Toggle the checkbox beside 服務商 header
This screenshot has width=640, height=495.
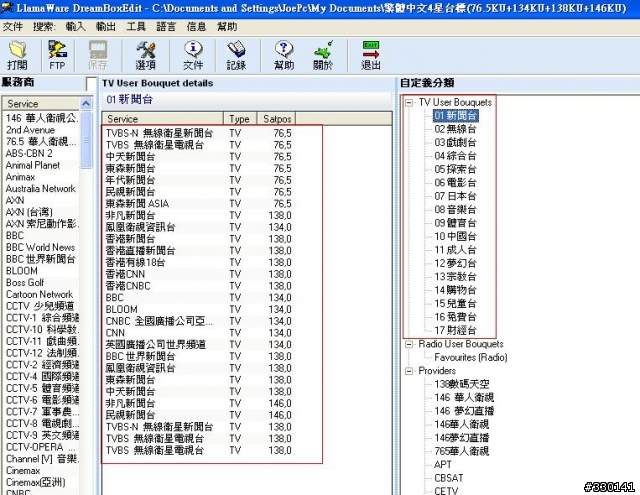(91, 84)
